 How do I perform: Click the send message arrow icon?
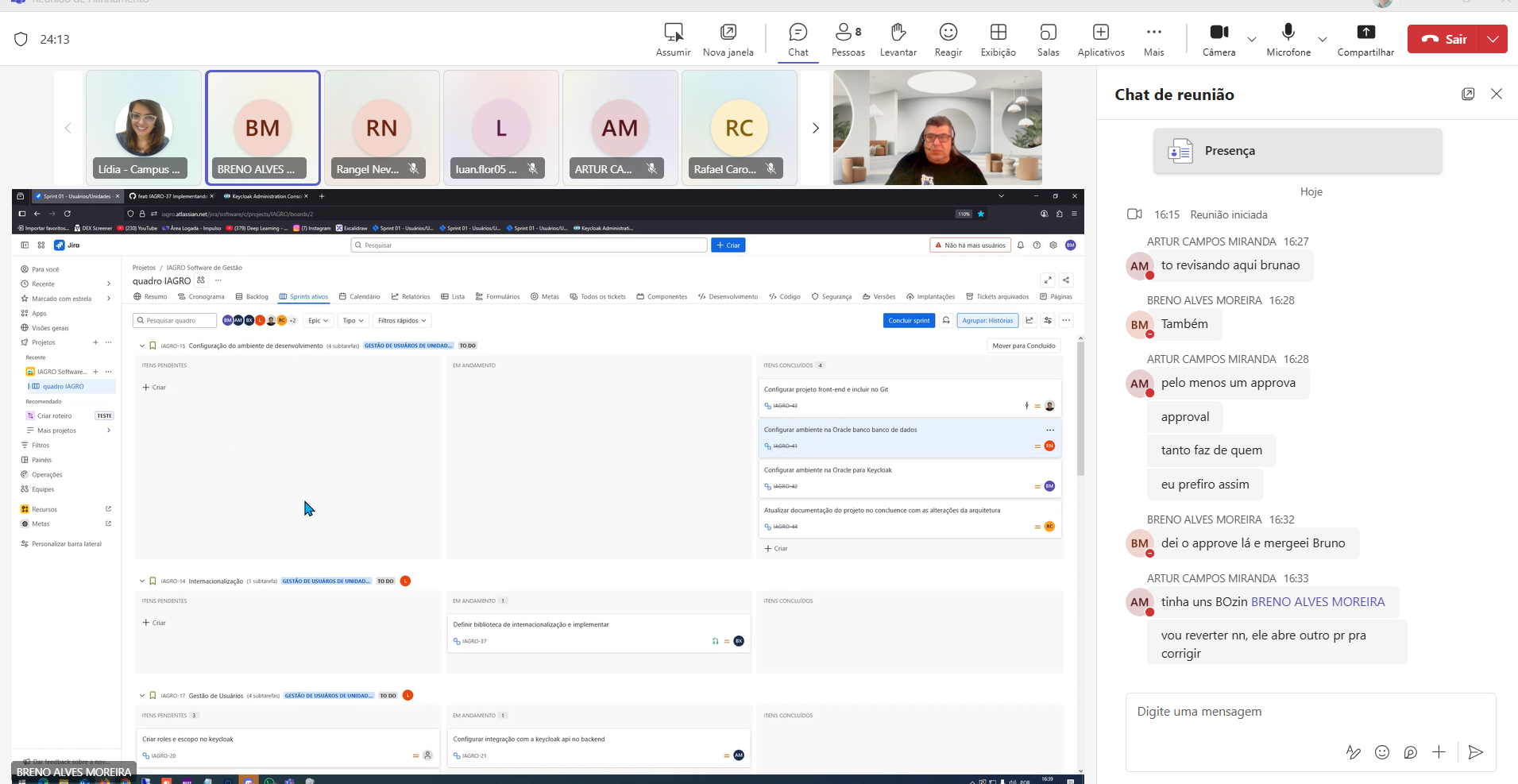click(1476, 752)
